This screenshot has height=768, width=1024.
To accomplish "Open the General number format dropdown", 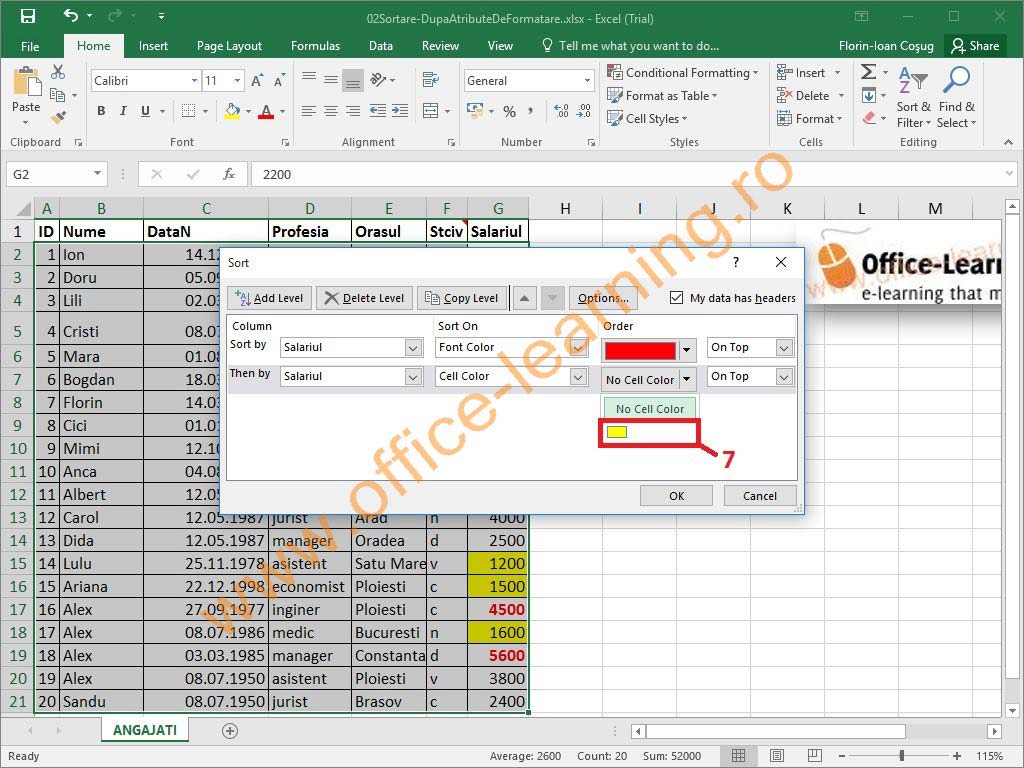I will pos(587,80).
